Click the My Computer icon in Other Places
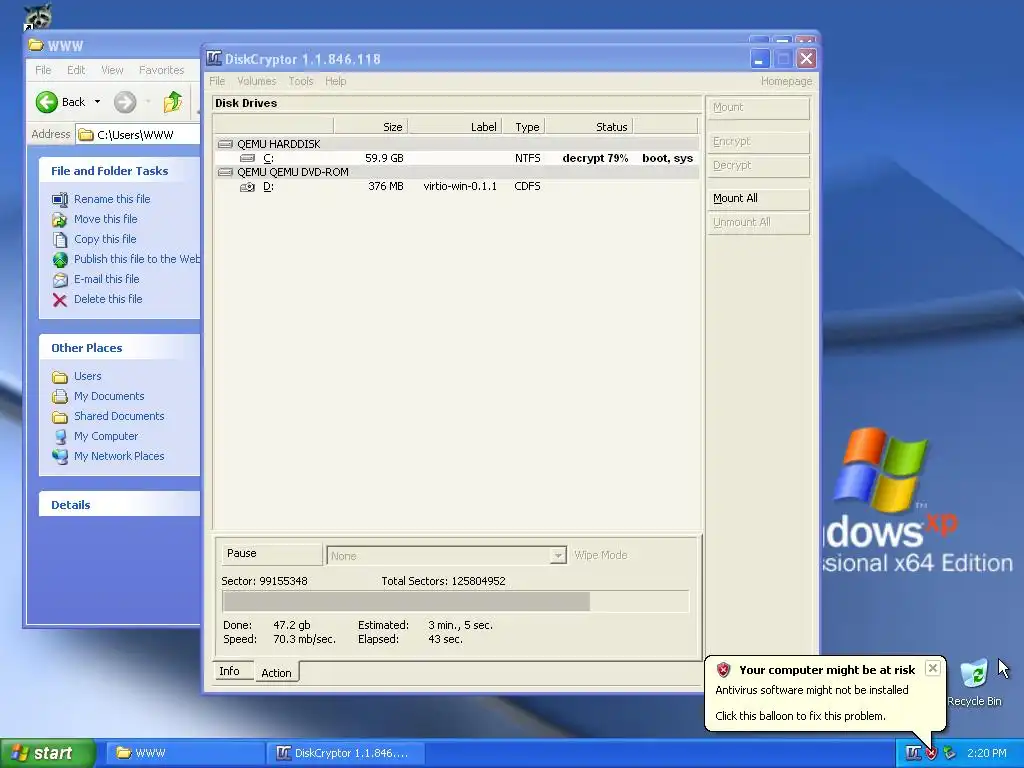The image size is (1024, 768). point(60,436)
